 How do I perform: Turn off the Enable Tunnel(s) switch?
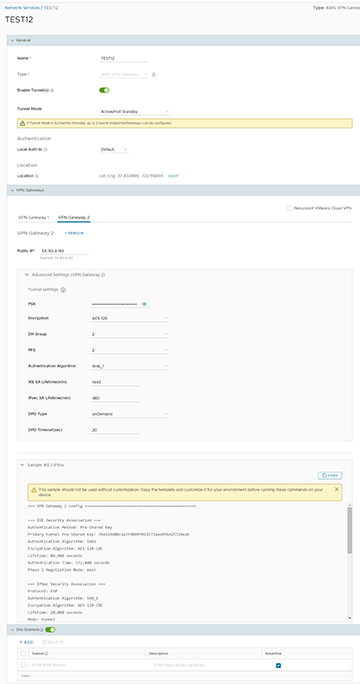[104, 90]
